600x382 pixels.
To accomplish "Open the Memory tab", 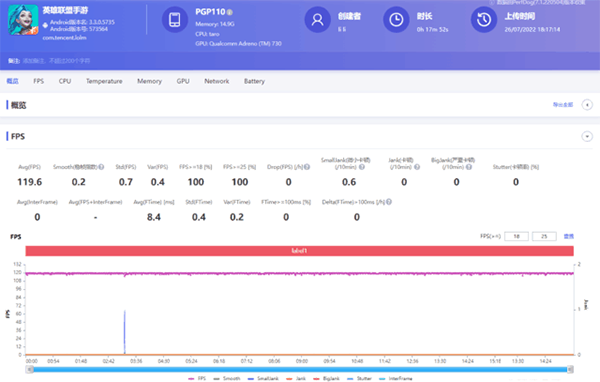I will point(149,81).
